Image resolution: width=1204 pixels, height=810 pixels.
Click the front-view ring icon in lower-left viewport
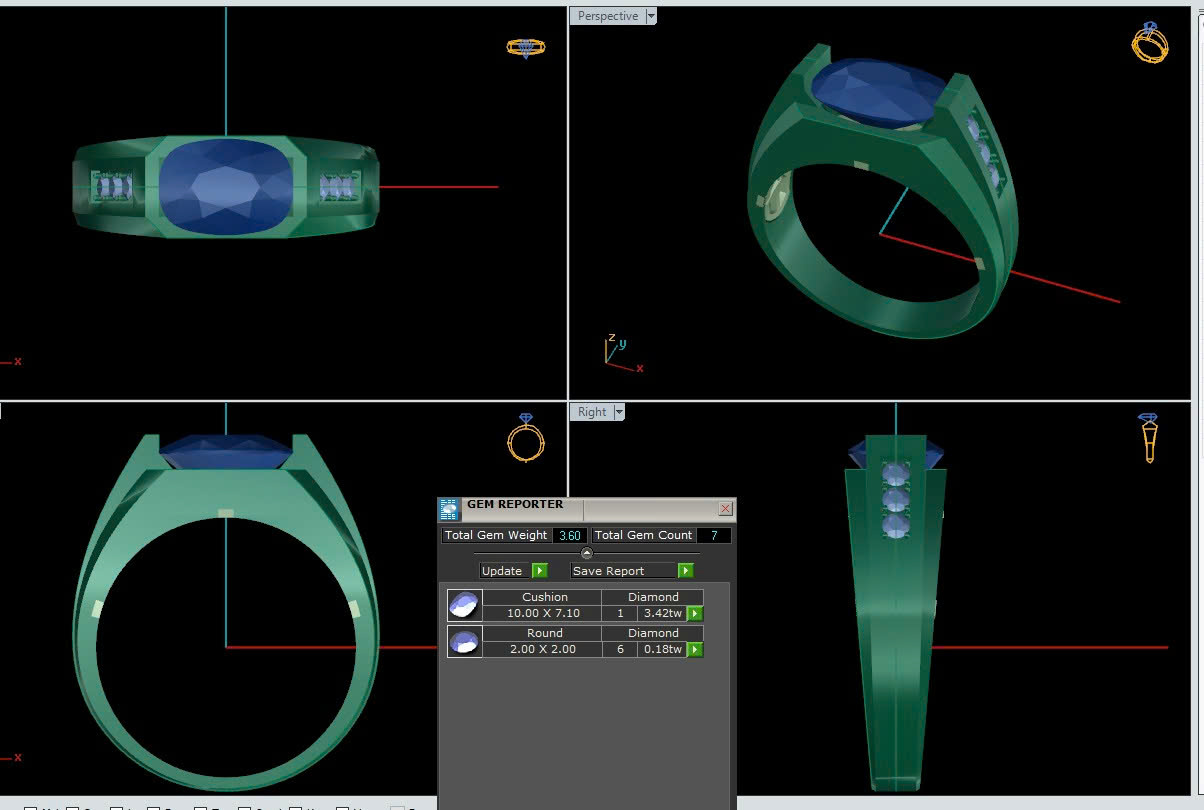pos(526,438)
